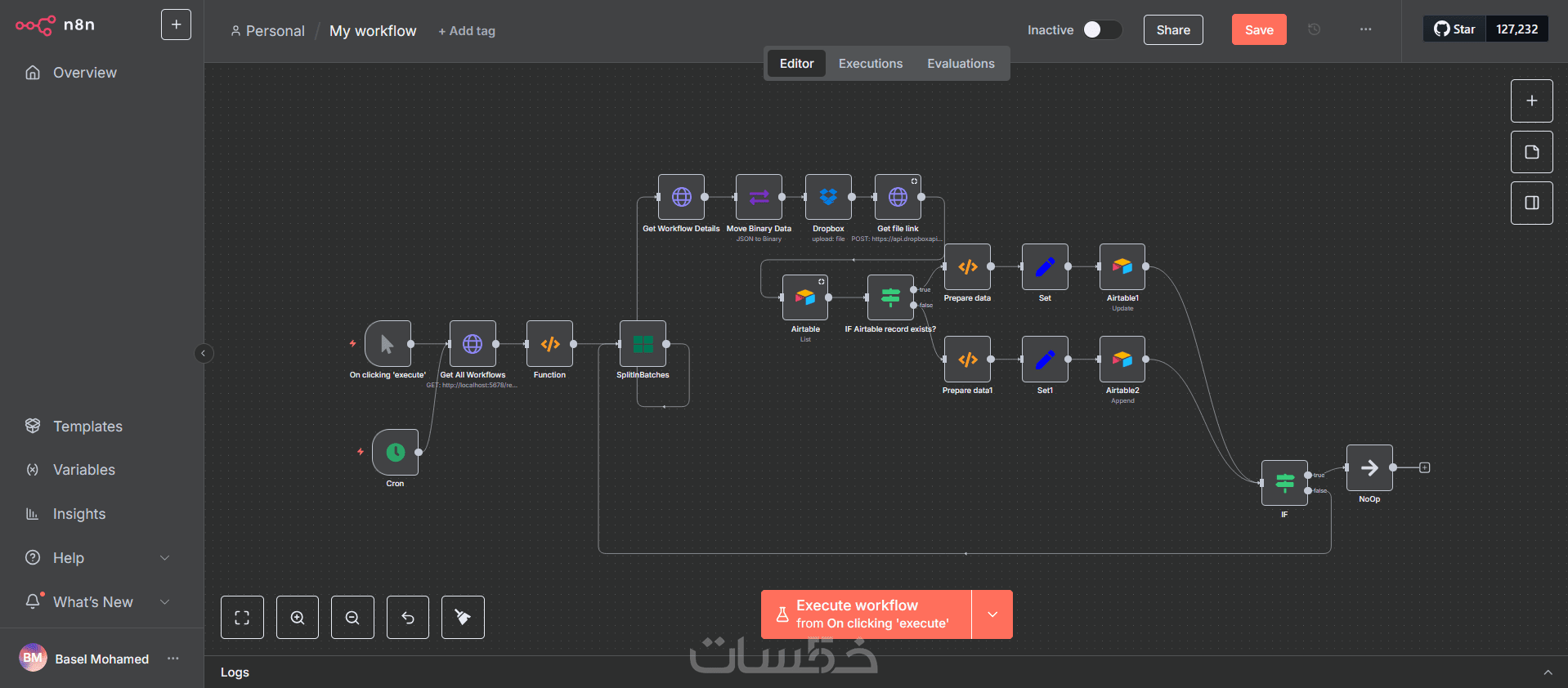This screenshot has height=688, width=1568.
Task: Switch to the Evaluations tab
Action: click(961, 64)
